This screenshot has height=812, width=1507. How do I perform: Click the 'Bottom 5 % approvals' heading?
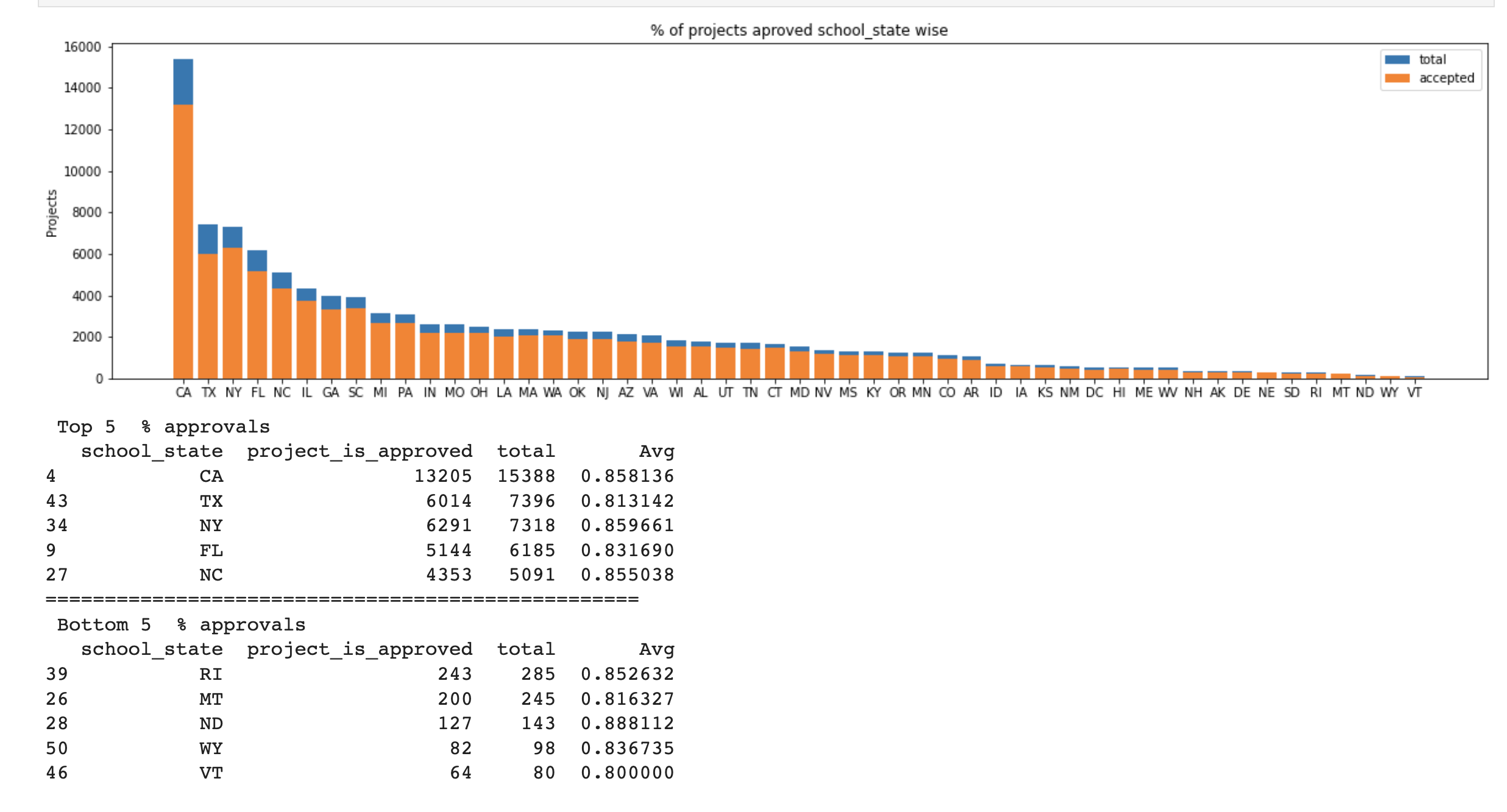181,625
